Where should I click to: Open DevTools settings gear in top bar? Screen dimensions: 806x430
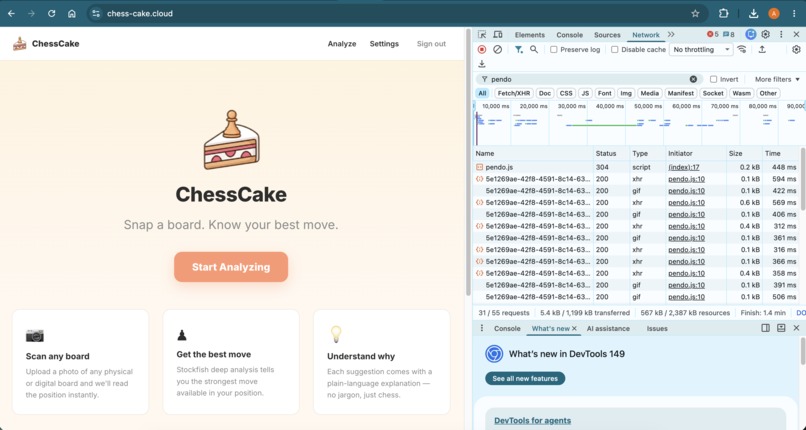pyautogui.click(x=765, y=34)
